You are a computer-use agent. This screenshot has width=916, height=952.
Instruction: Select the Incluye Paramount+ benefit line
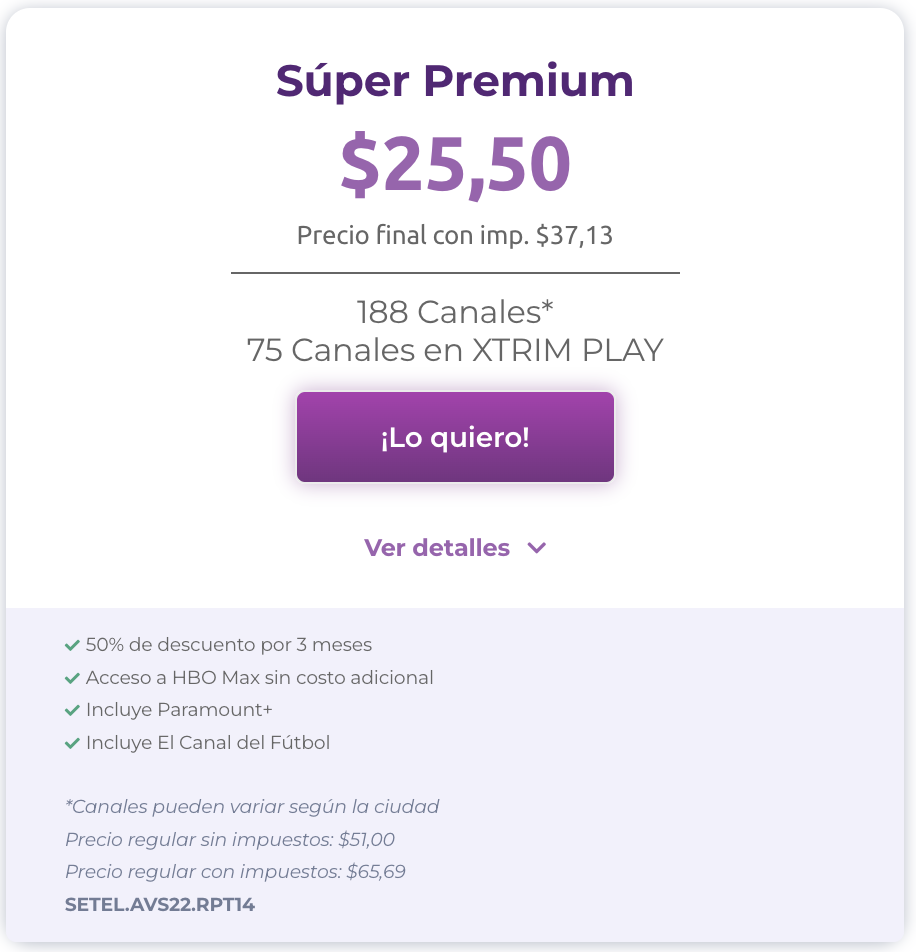pyautogui.click(x=179, y=709)
